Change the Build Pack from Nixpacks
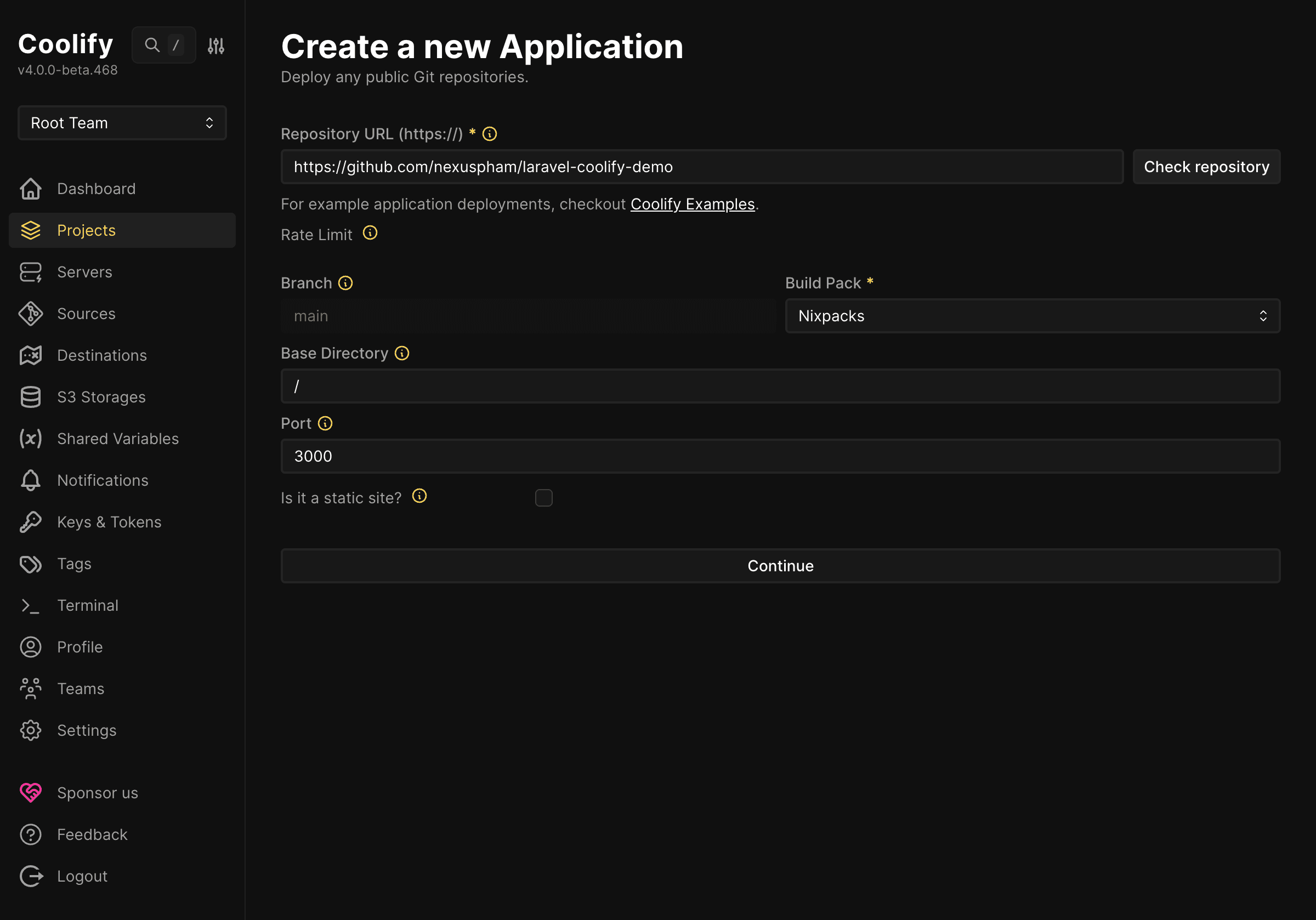1316x920 pixels. pyautogui.click(x=1030, y=316)
